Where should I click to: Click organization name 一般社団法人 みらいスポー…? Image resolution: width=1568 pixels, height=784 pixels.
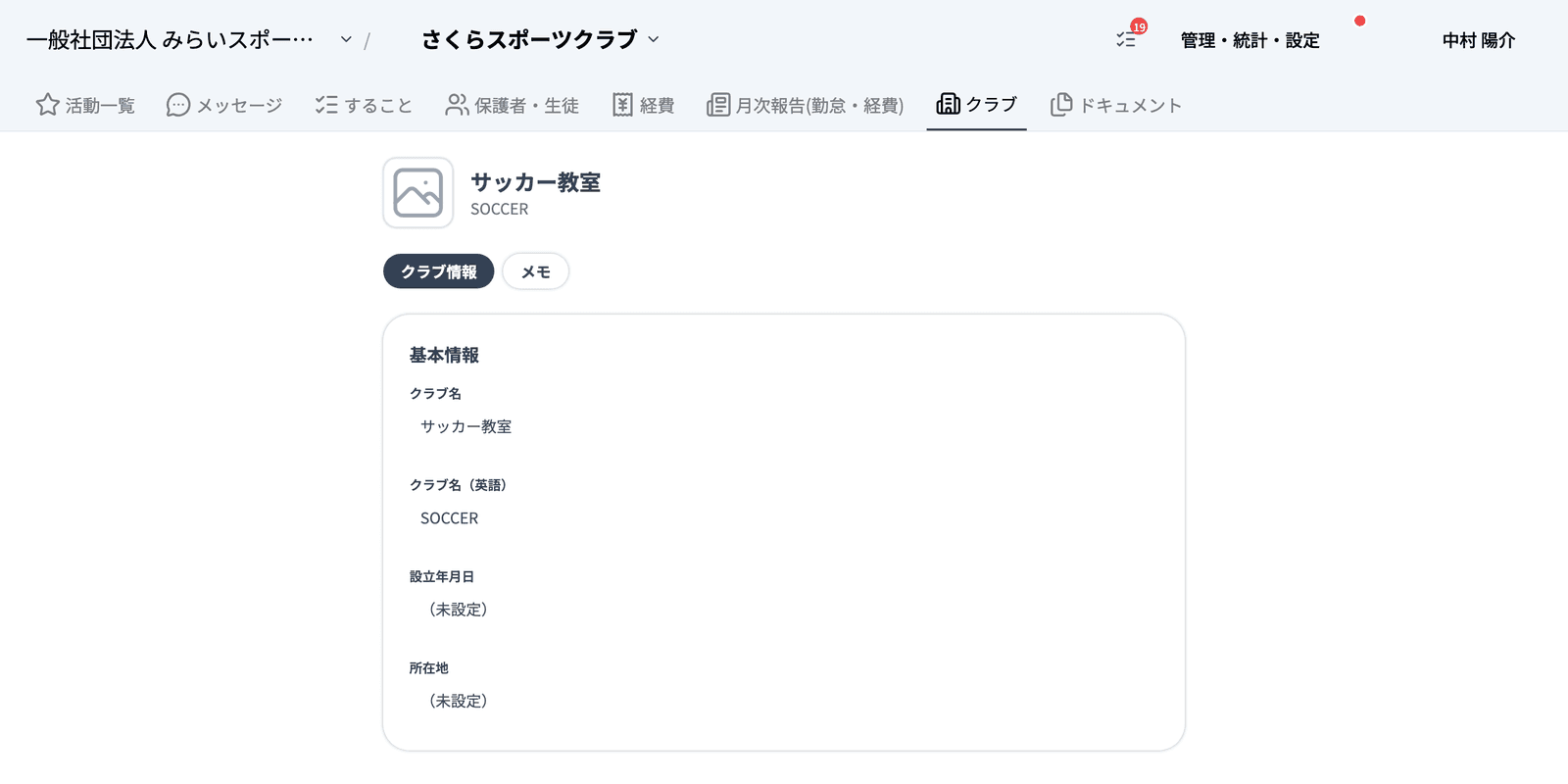(x=170, y=40)
